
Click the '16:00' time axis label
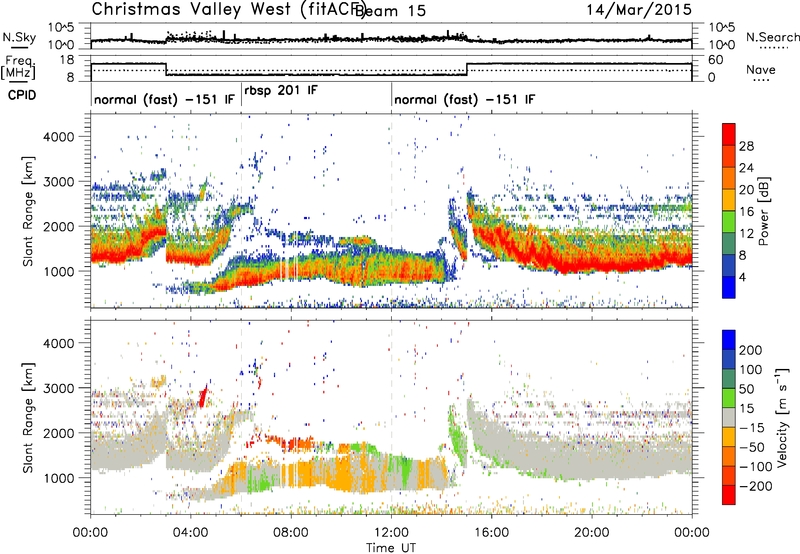click(491, 533)
